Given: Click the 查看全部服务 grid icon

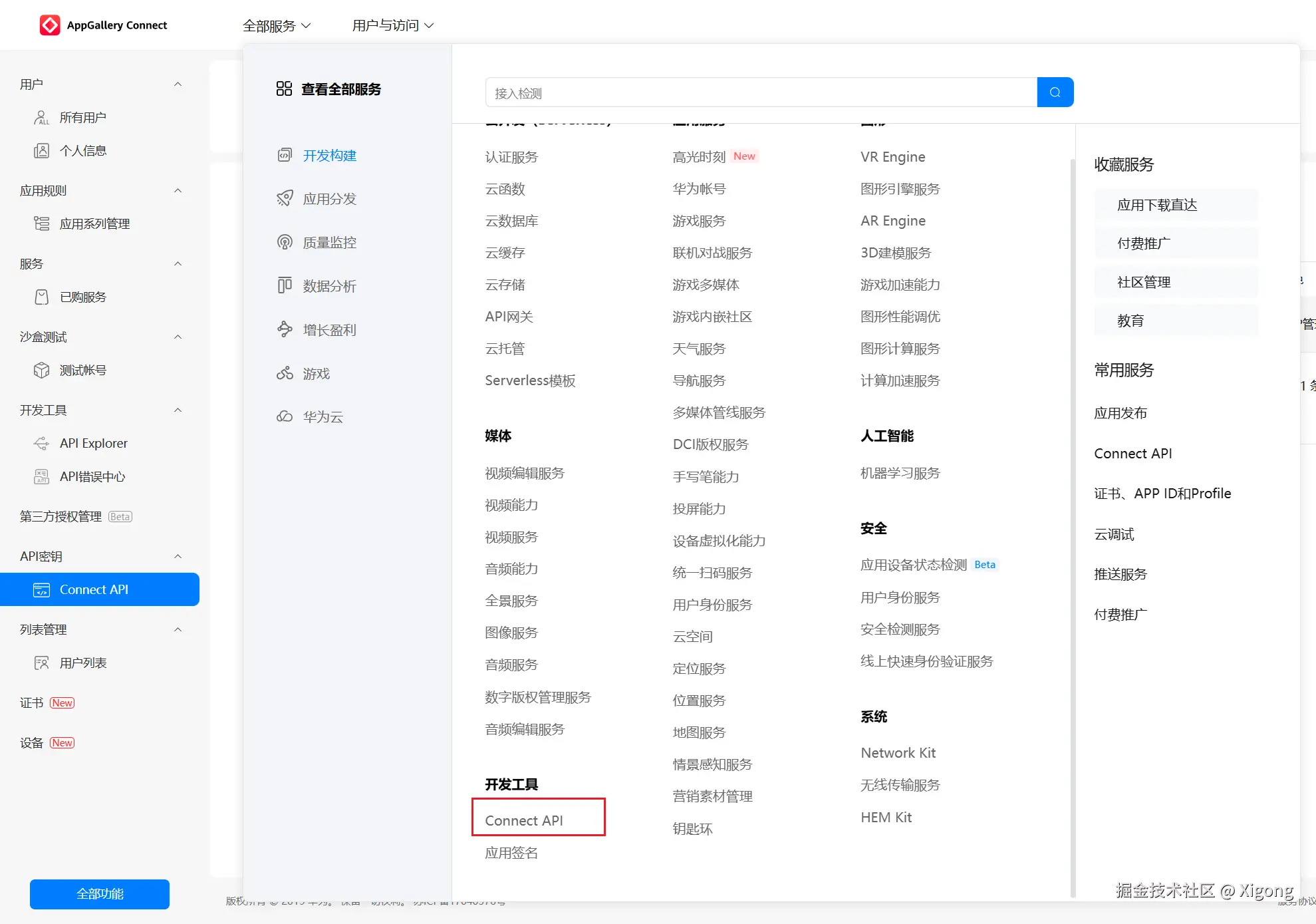Looking at the screenshot, I should point(284,89).
